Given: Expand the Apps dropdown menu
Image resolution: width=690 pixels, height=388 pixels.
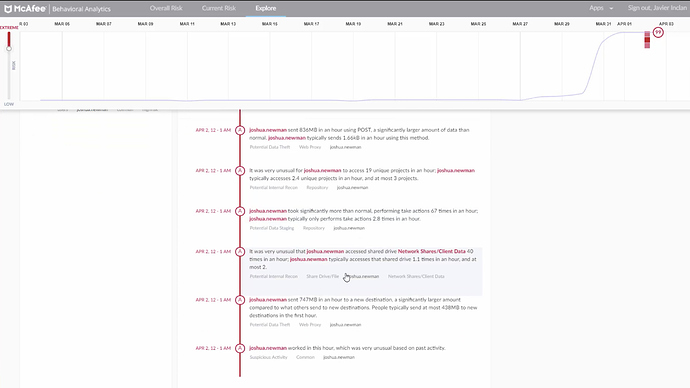Looking at the screenshot, I should click(x=601, y=8).
